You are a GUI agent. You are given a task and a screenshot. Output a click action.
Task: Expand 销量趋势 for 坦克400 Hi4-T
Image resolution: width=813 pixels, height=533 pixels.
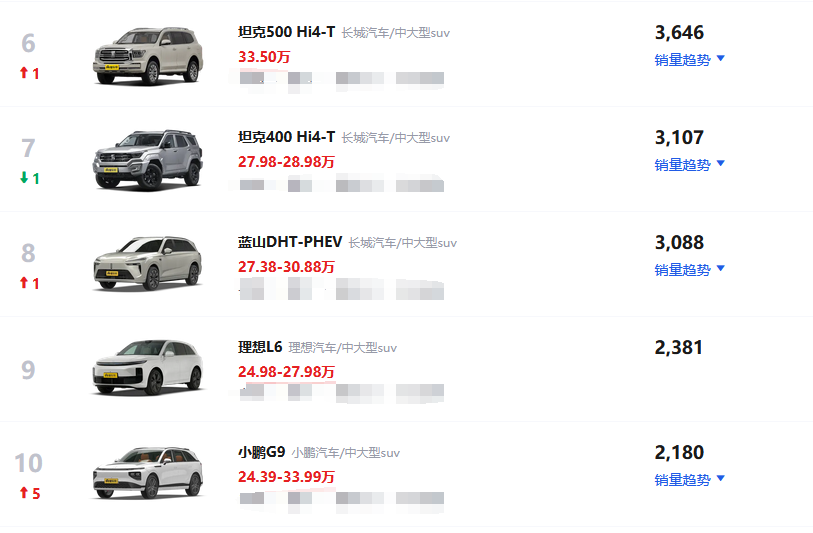pos(689,165)
